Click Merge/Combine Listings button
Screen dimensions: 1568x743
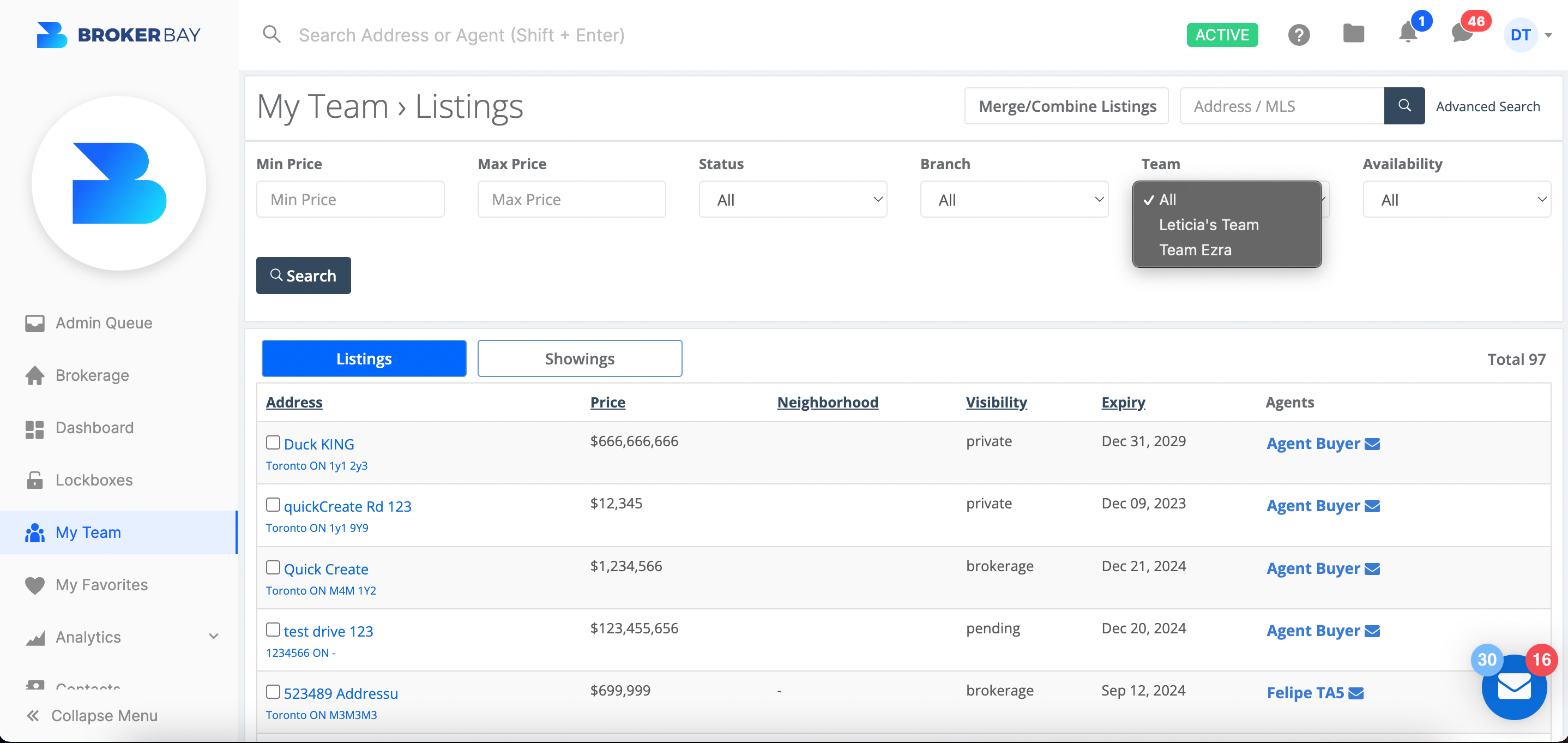[x=1066, y=106]
